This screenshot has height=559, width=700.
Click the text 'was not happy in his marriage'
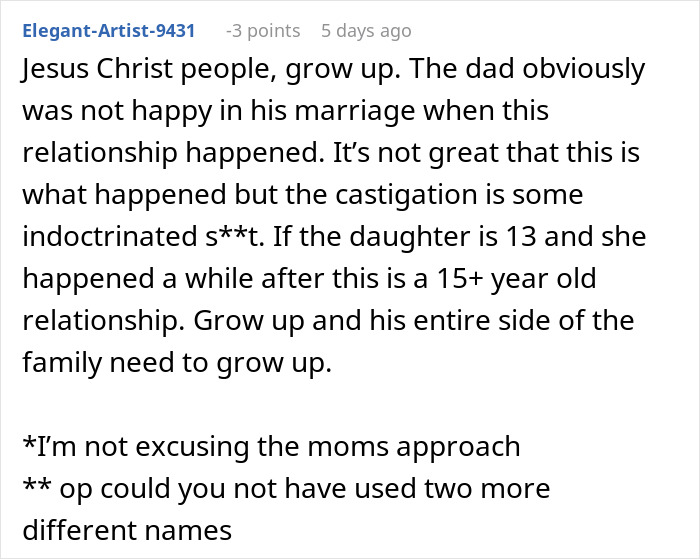click(x=219, y=111)
